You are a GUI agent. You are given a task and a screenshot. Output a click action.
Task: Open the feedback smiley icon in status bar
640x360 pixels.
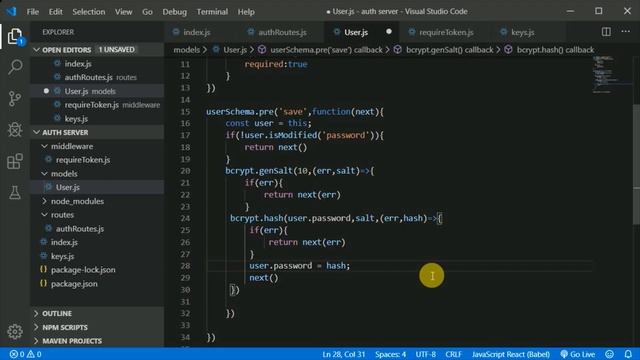(x=609, y=354)
